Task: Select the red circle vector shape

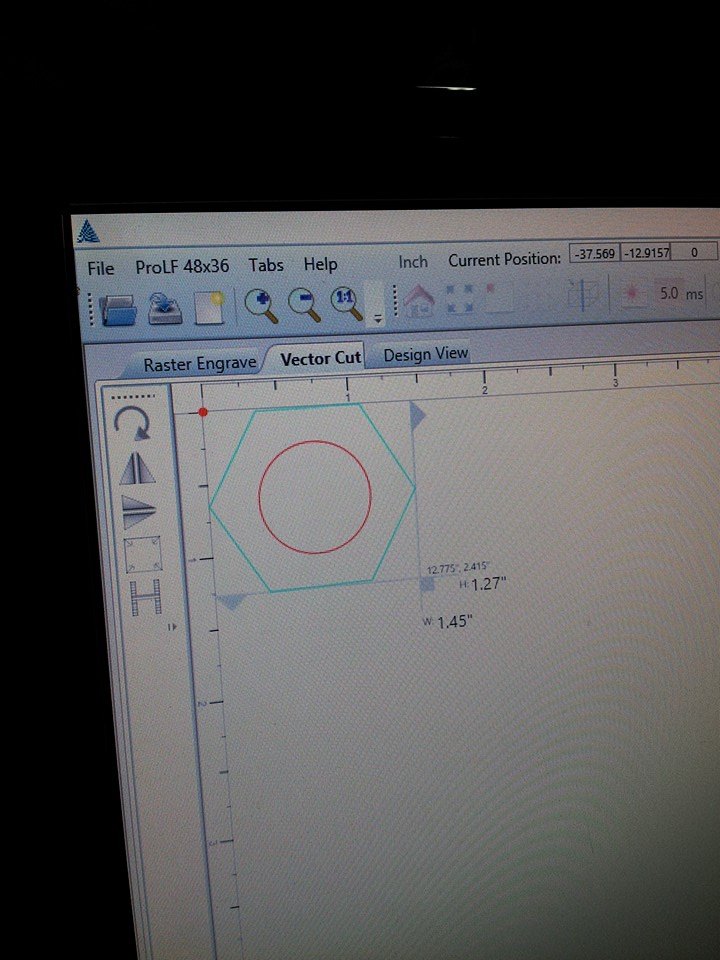Action: 315,497
